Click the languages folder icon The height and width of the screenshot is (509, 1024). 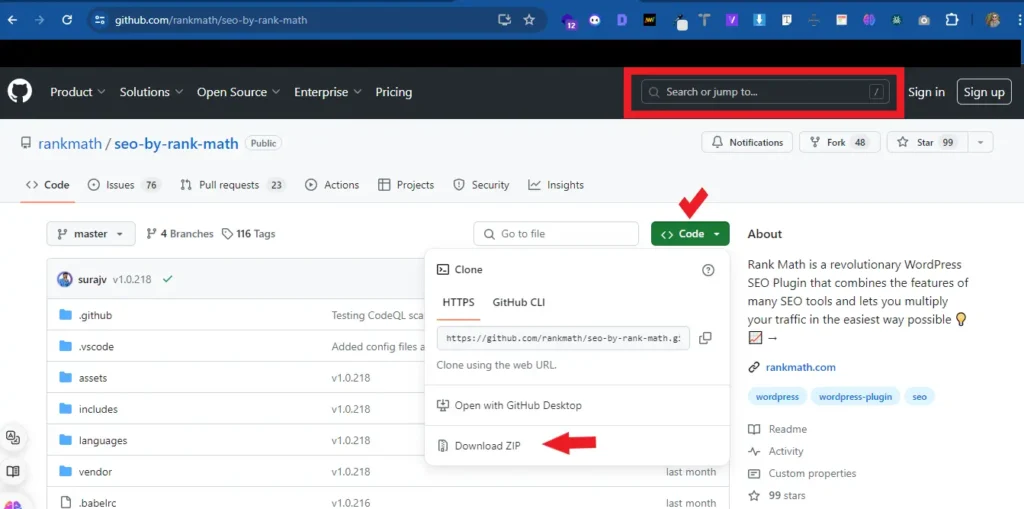pos(65,440)
